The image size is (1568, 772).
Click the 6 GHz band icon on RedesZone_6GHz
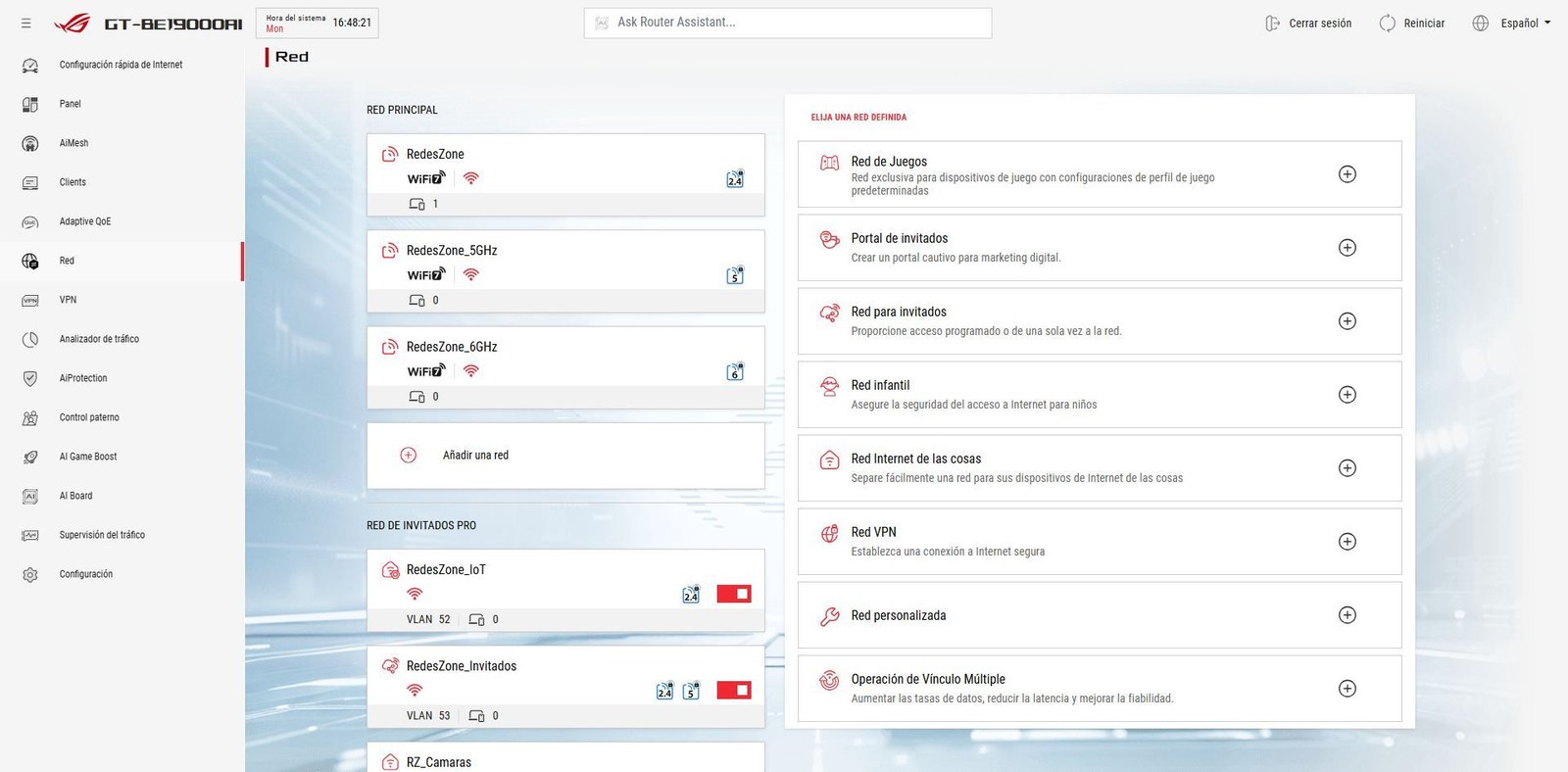point(735,371)
